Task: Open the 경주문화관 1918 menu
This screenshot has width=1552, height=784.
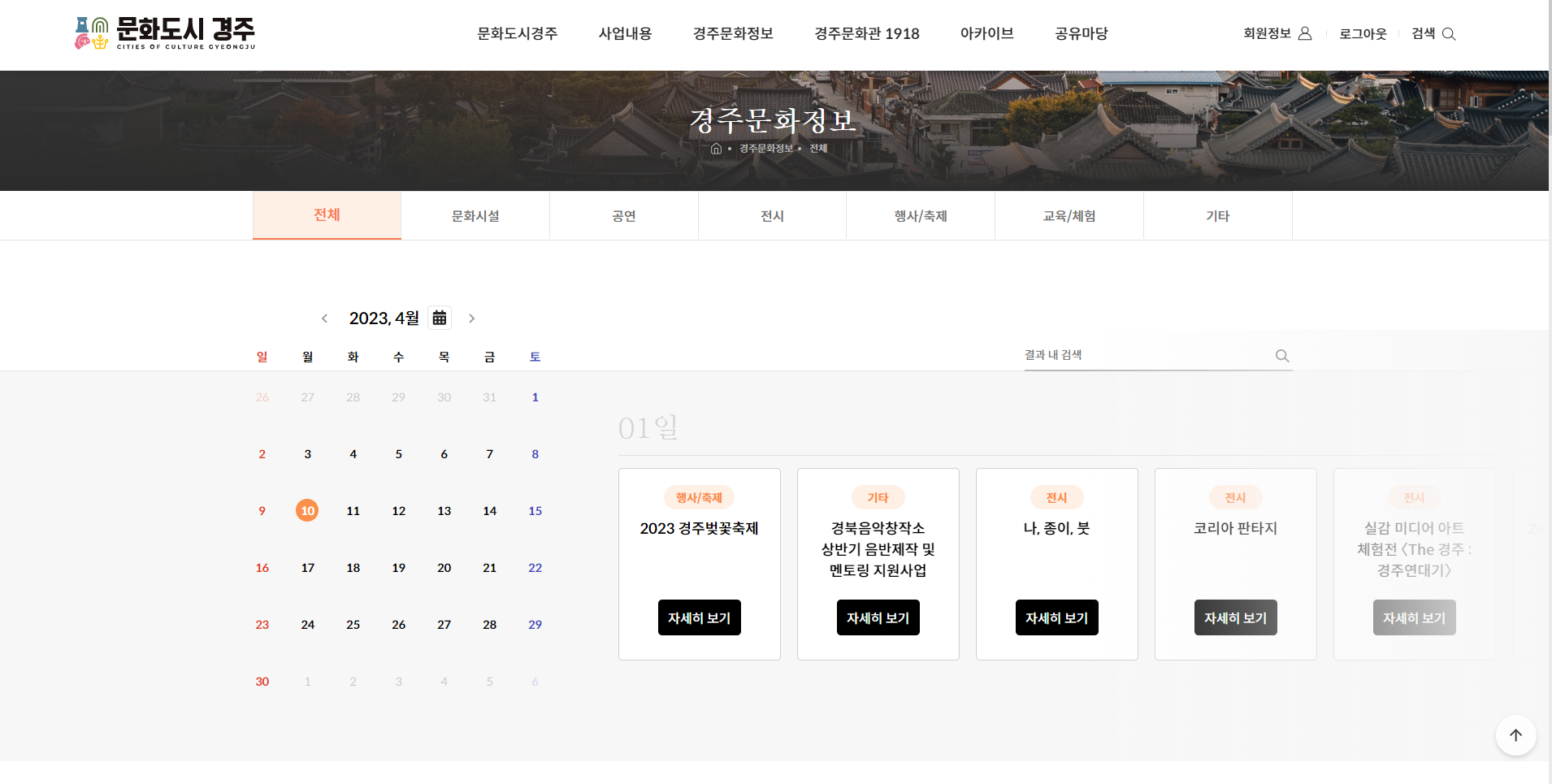Action: coord(866,33)
